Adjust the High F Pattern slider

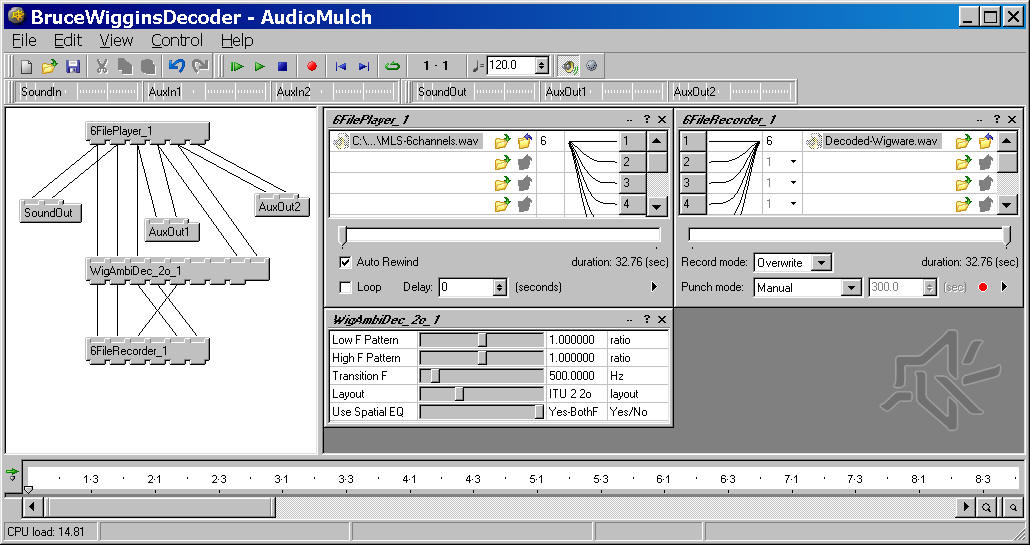coord(482,358)
